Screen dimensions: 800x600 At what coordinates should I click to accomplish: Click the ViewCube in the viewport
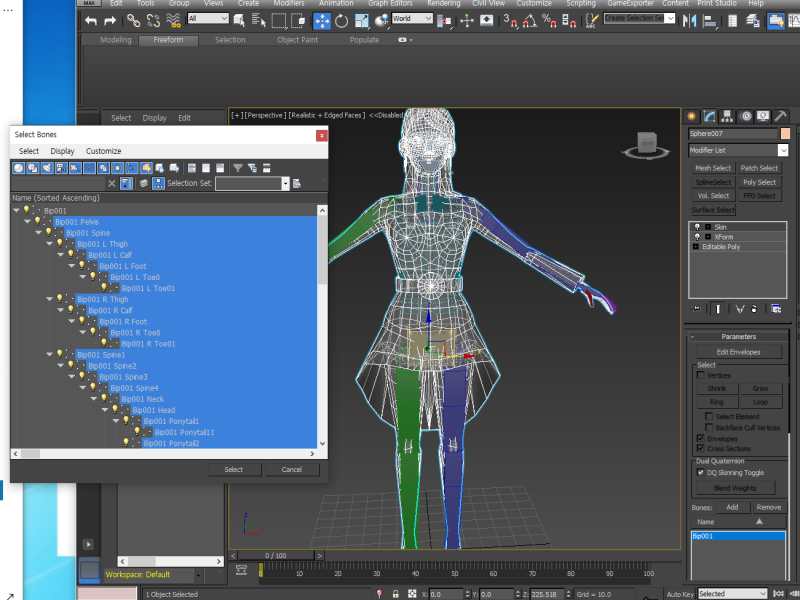pos(645,144)
